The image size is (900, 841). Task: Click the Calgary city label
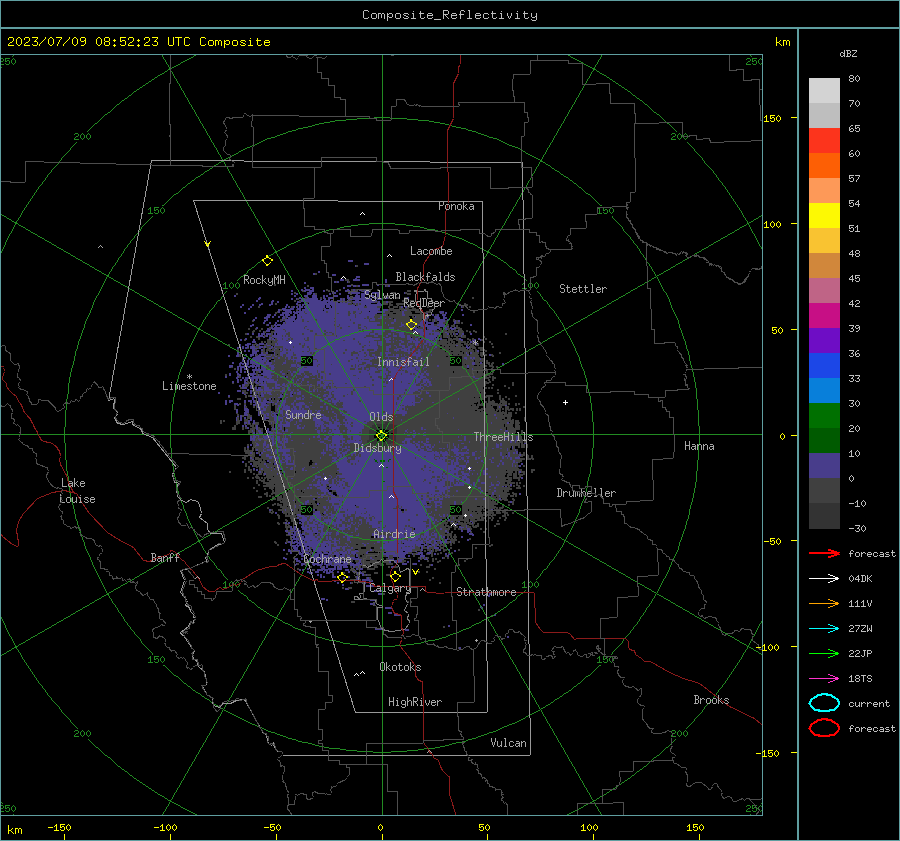tap(390, 588)
